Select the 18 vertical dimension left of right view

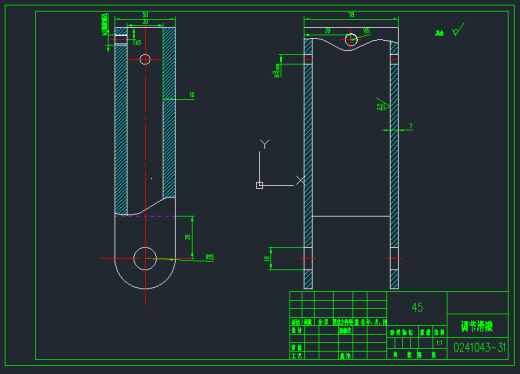tap(266, 259)
